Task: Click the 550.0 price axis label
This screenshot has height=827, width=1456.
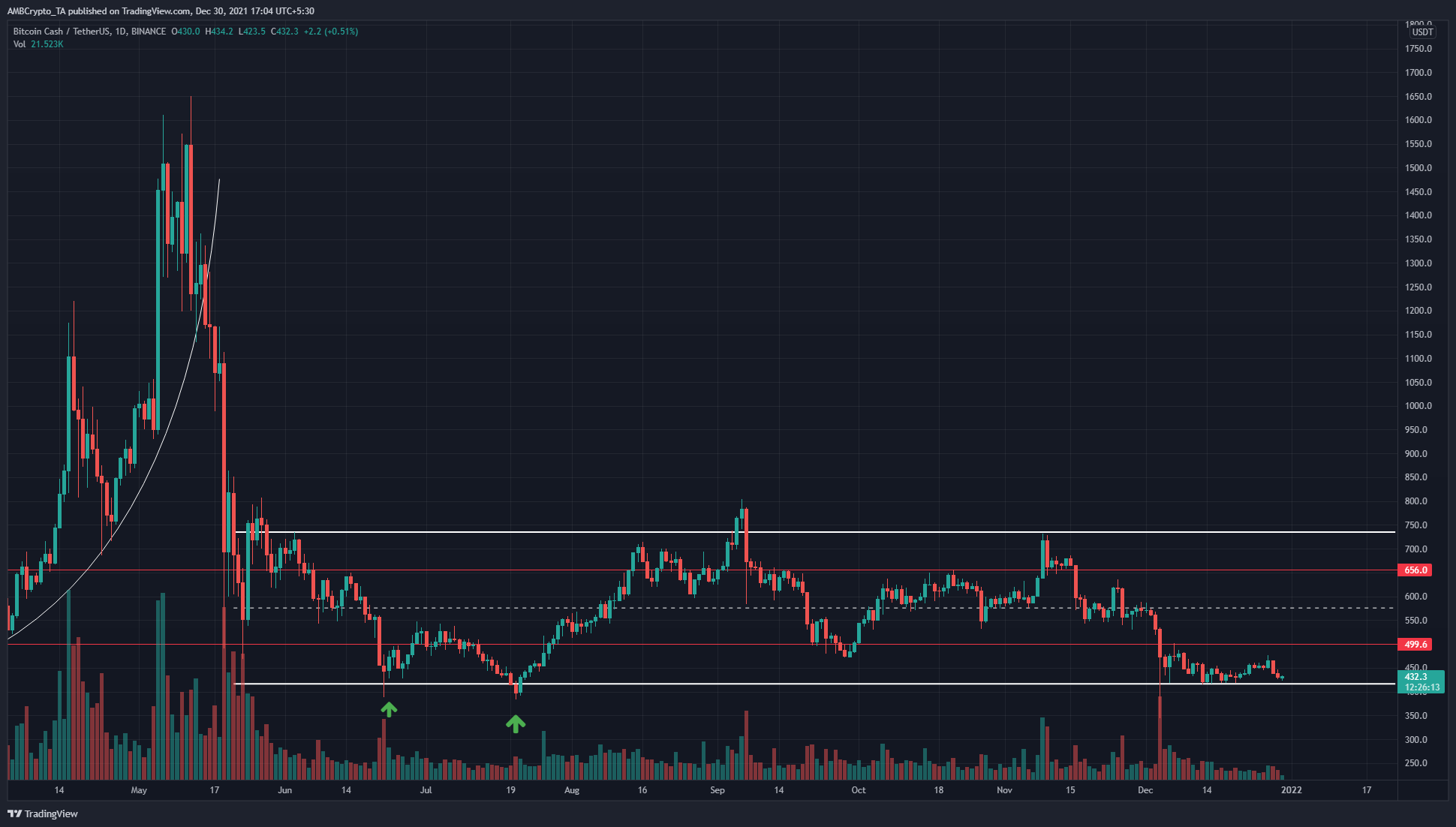Action: coord(1416,621)
